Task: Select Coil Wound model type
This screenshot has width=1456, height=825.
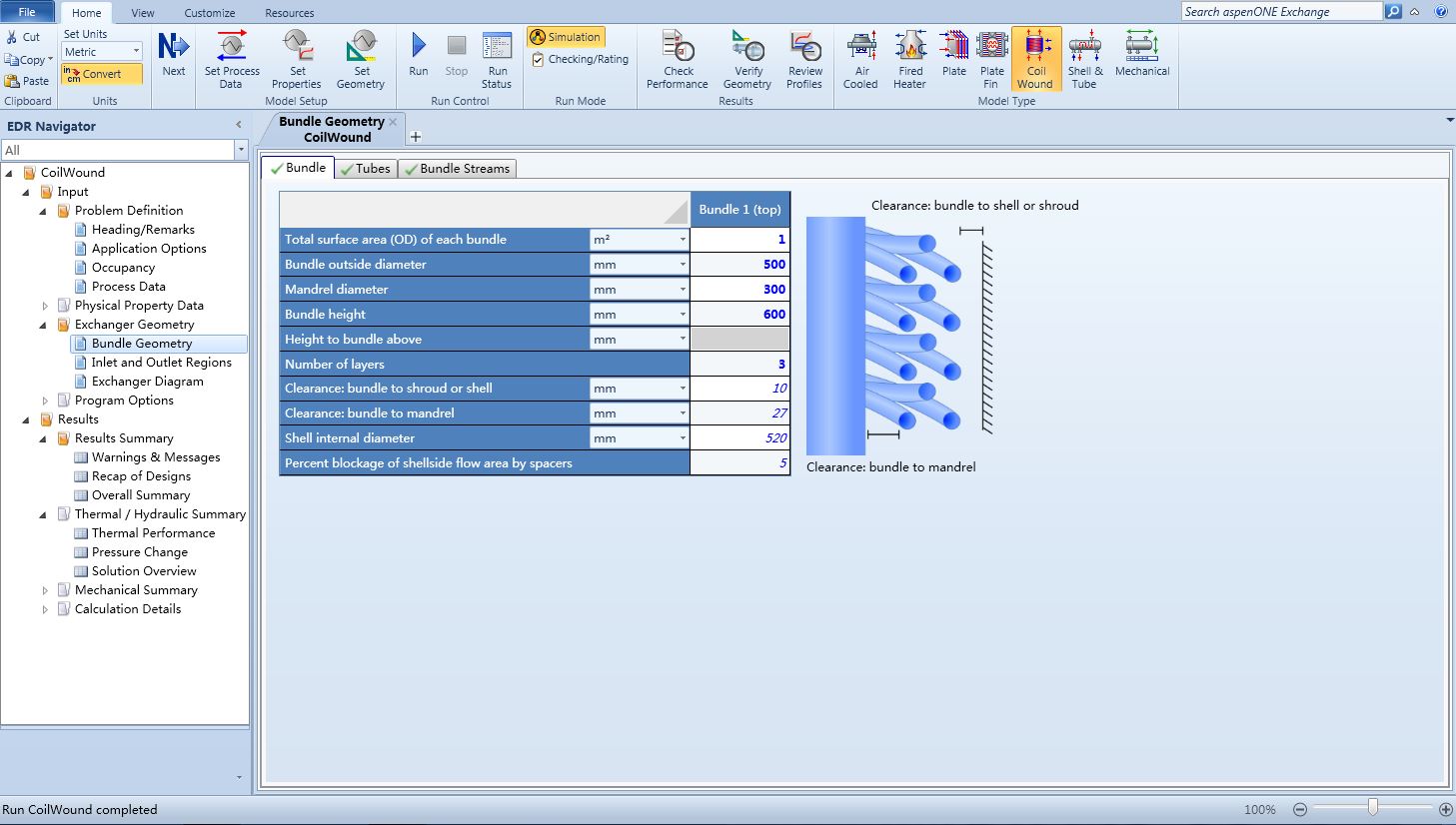Action: point(1035,59)
